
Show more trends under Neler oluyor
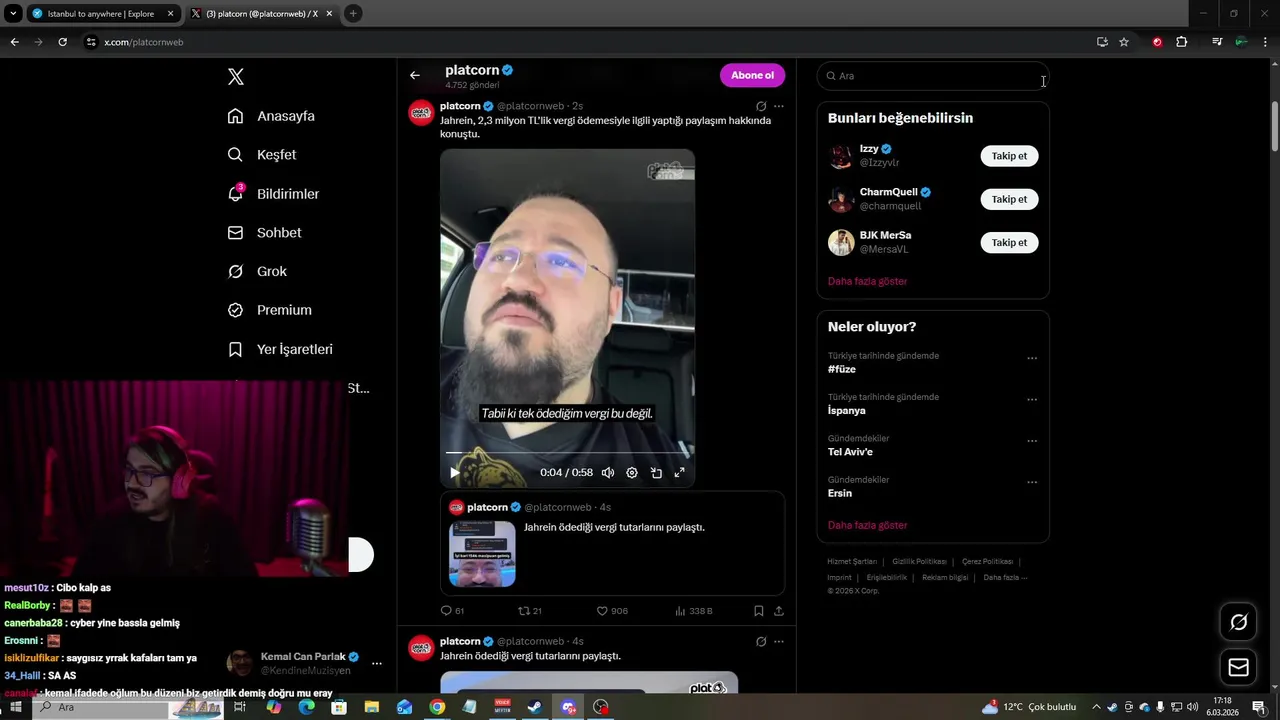(x=867, y=525)
